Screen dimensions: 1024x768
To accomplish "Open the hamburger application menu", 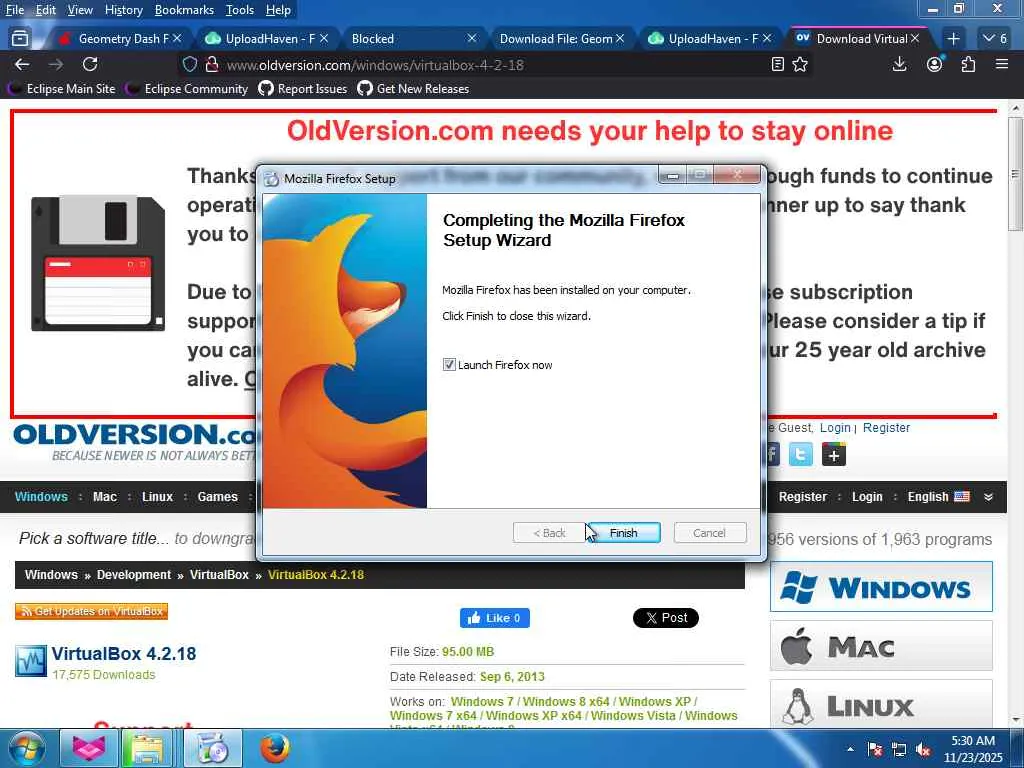I will tap(1002, 64).
